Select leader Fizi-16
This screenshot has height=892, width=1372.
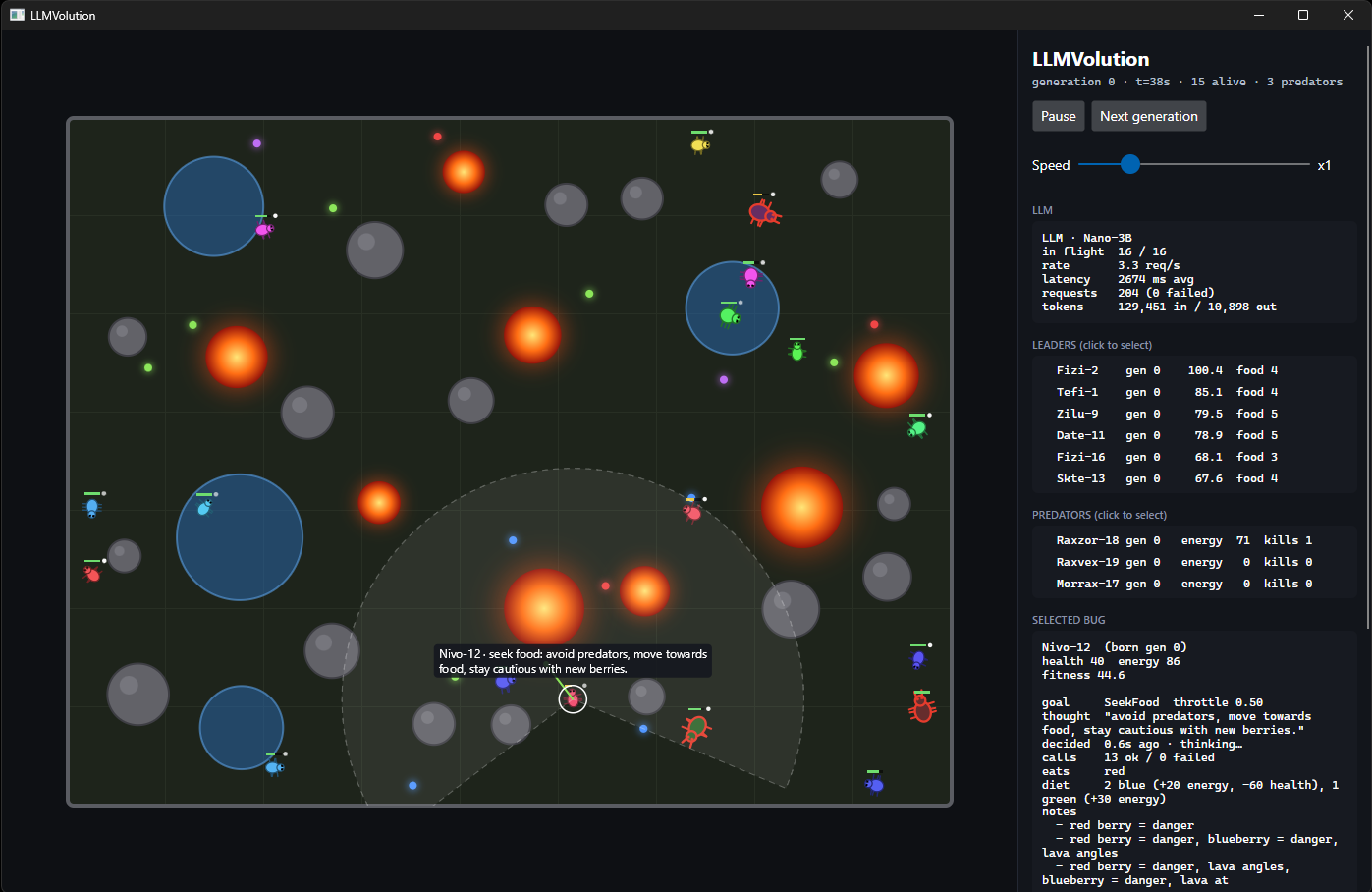click(1194, 457)
